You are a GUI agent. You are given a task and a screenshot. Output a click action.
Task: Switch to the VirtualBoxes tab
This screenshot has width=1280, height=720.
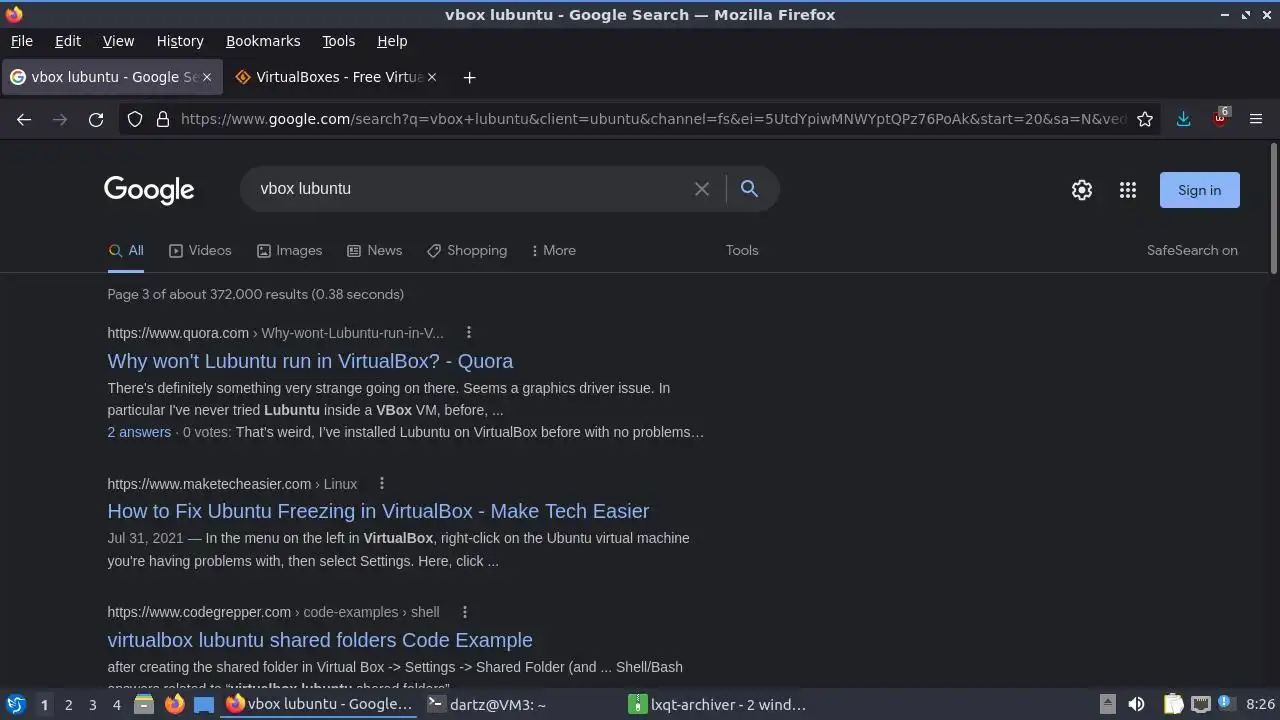click(335, 77)
